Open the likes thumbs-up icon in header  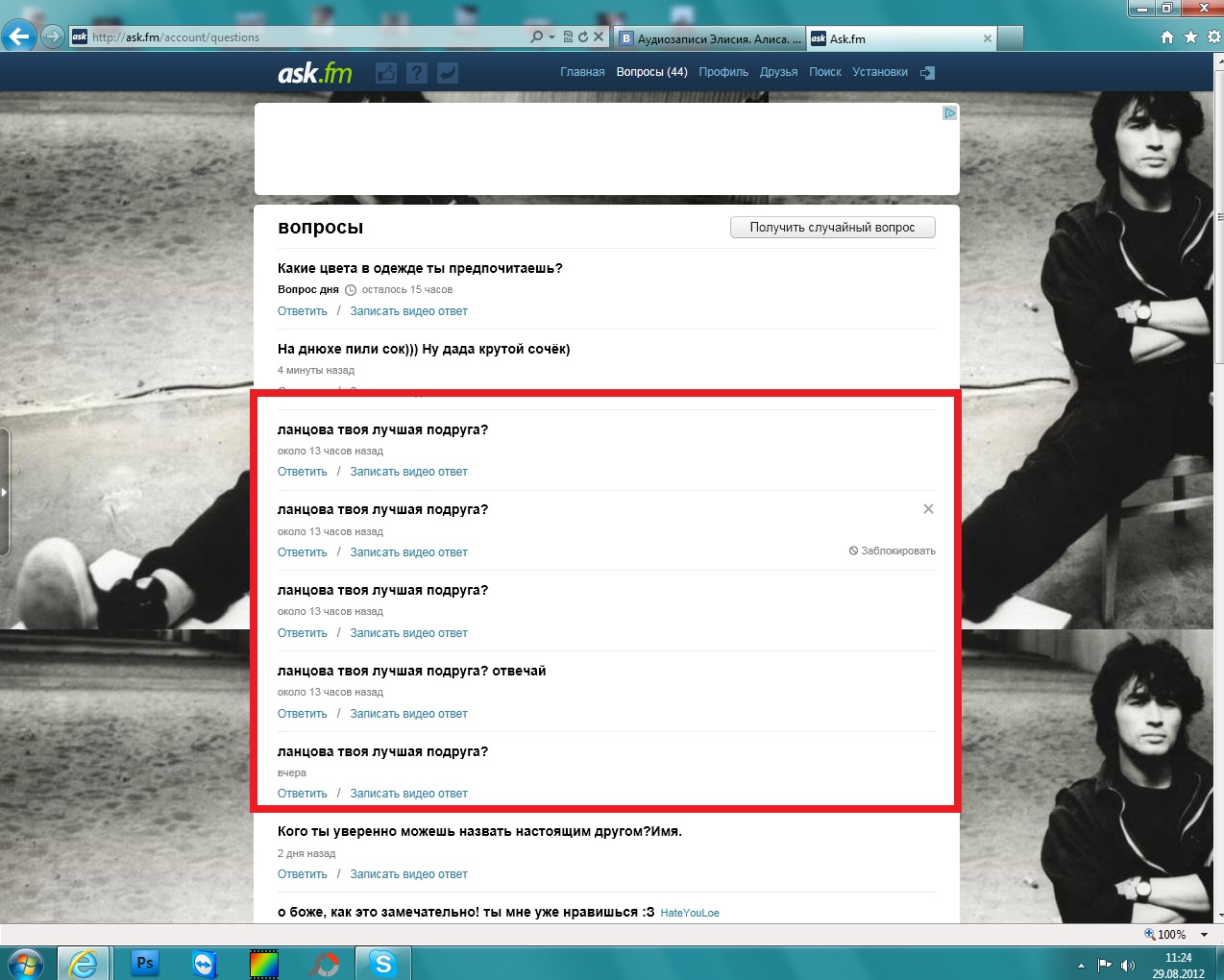click(x=386, y=73)
